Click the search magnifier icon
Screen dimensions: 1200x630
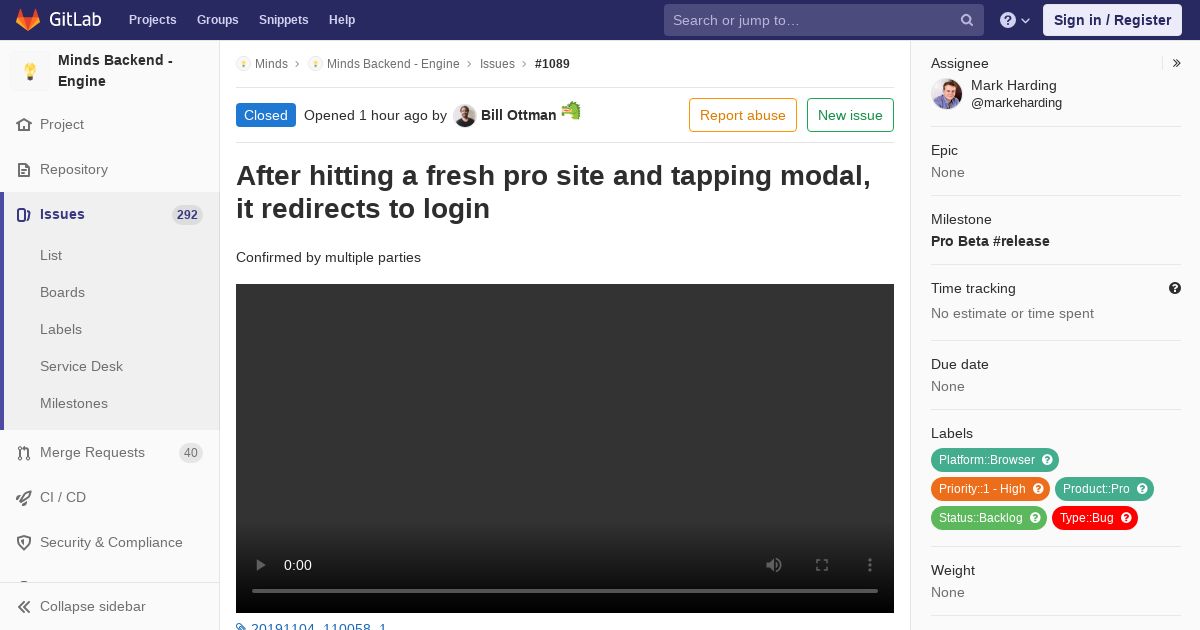click(x=967, y=20)
